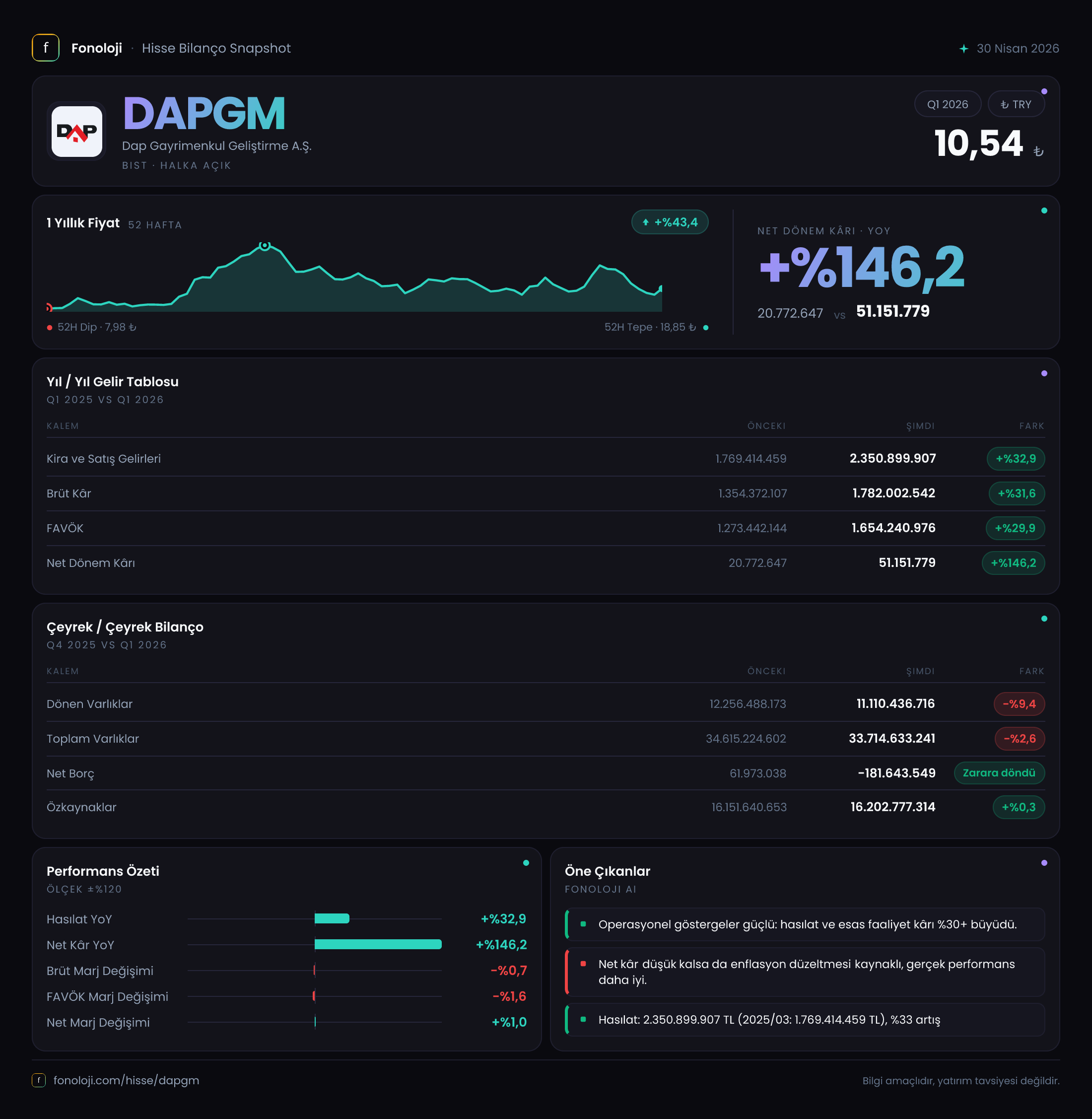Click the teal 52H Tepe indicator dot
This screenshot has height=1119, width=1092.
pyautogui.click(x=705, y=328)
